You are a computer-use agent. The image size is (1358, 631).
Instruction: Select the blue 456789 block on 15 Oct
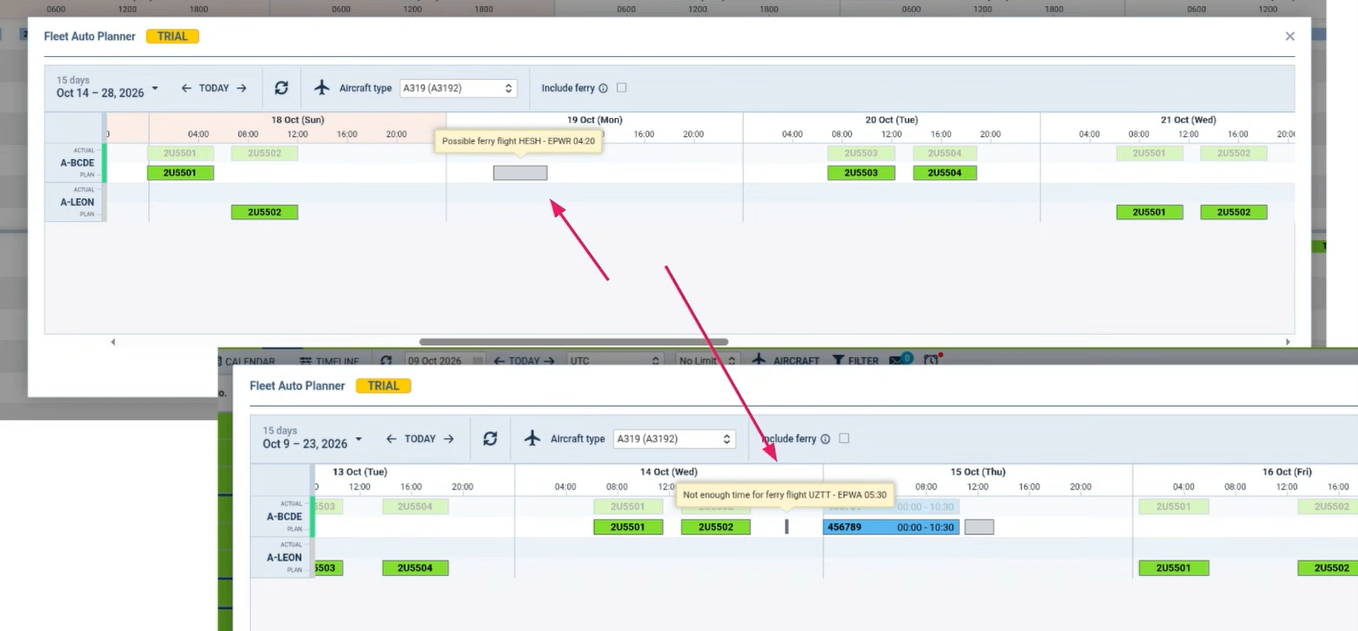pyautogui.click(x=891, y=527)
